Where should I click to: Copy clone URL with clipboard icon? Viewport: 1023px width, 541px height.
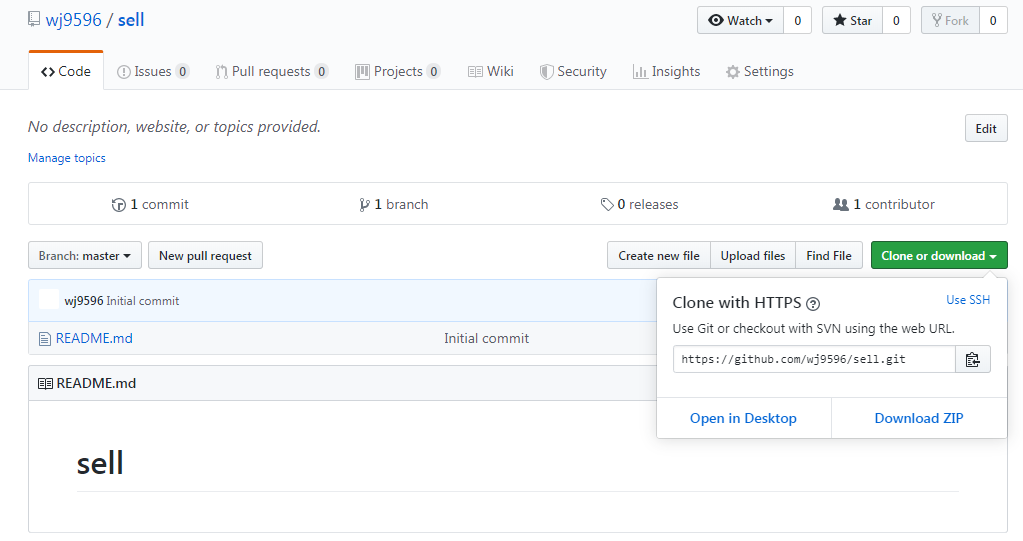point(973,360)
